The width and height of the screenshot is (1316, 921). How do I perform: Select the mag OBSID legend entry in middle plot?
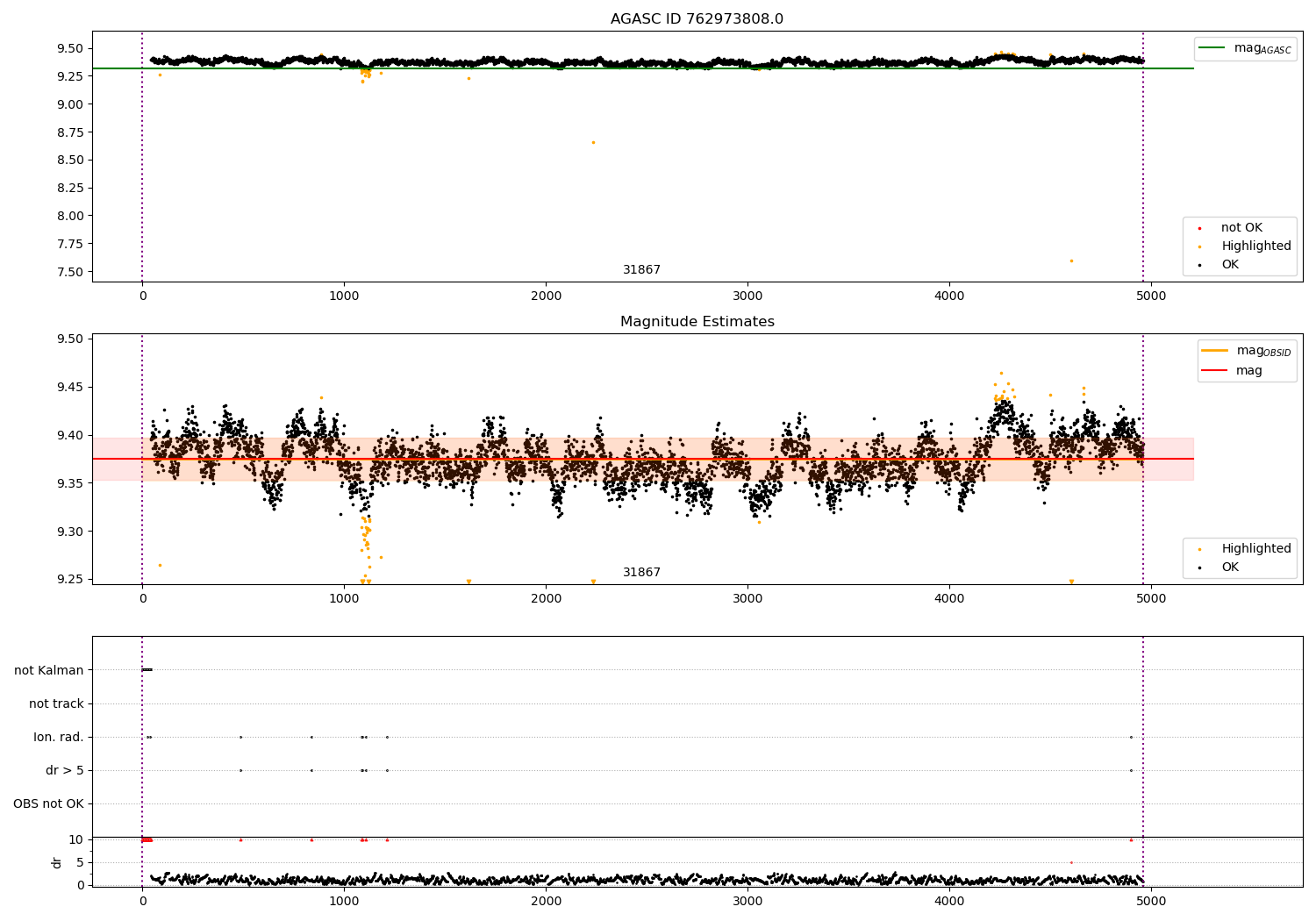pyautogui.click(x=1247, y=351)
